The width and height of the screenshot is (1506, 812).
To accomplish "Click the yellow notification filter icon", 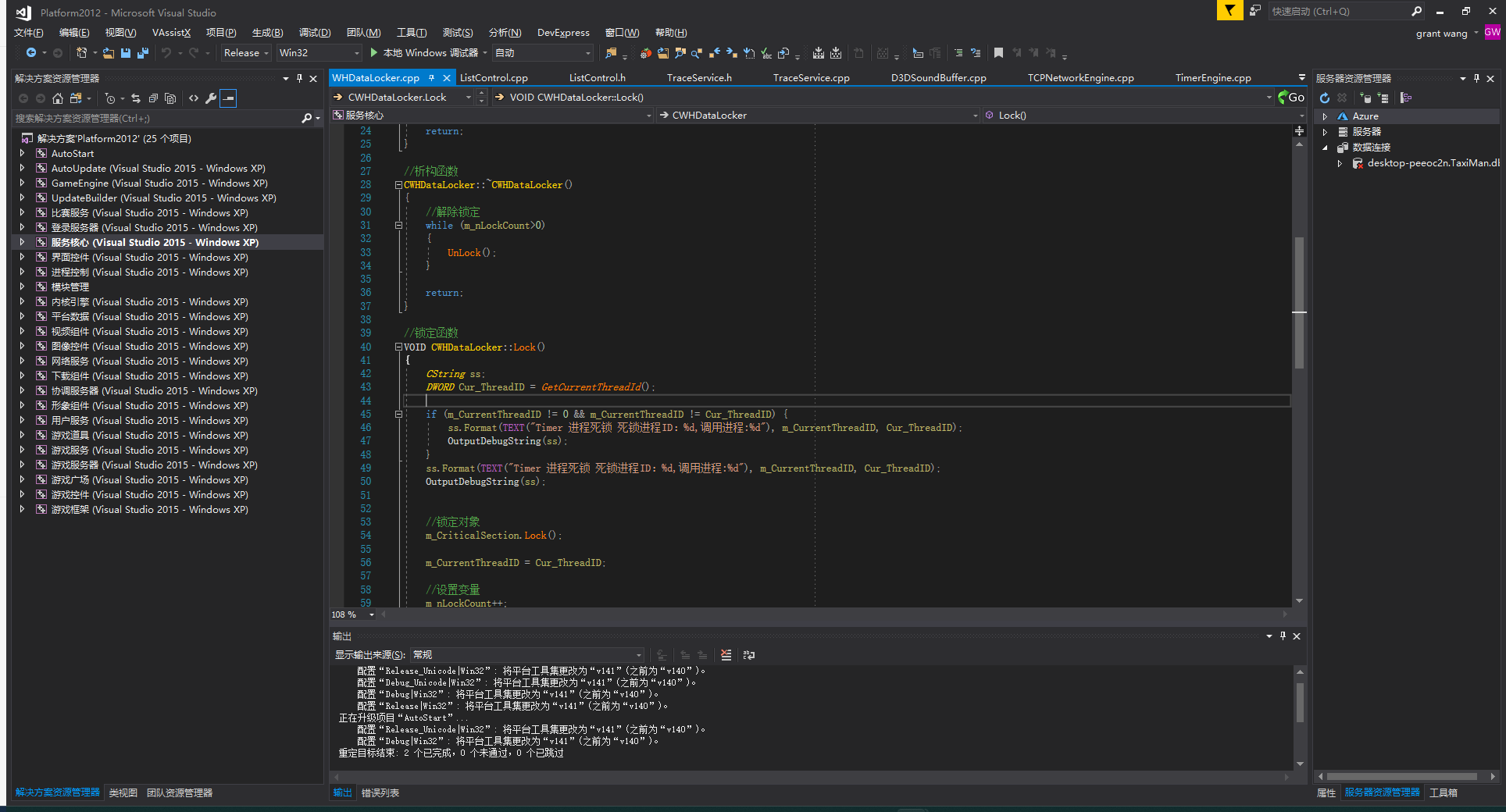I will point(1229,11).
